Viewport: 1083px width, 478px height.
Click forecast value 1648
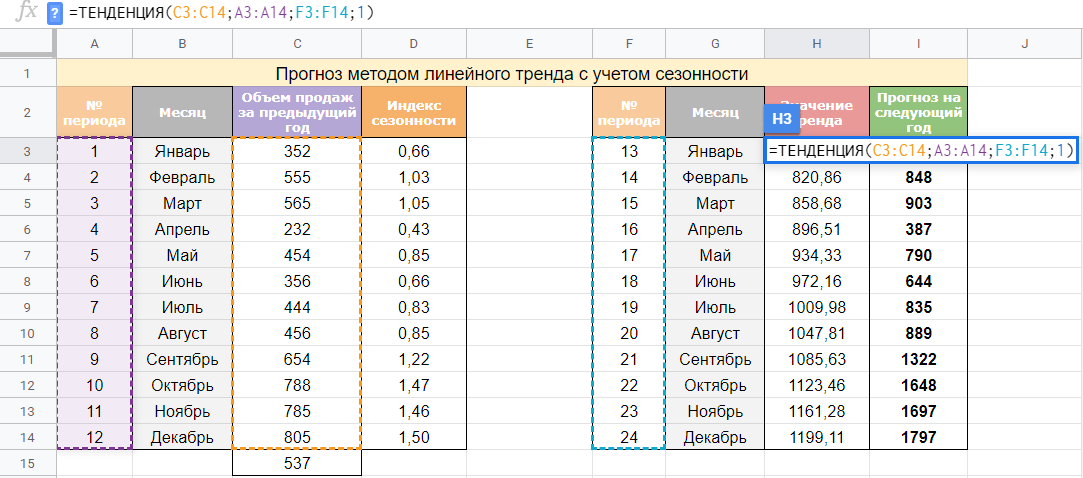tap(919, 385)
